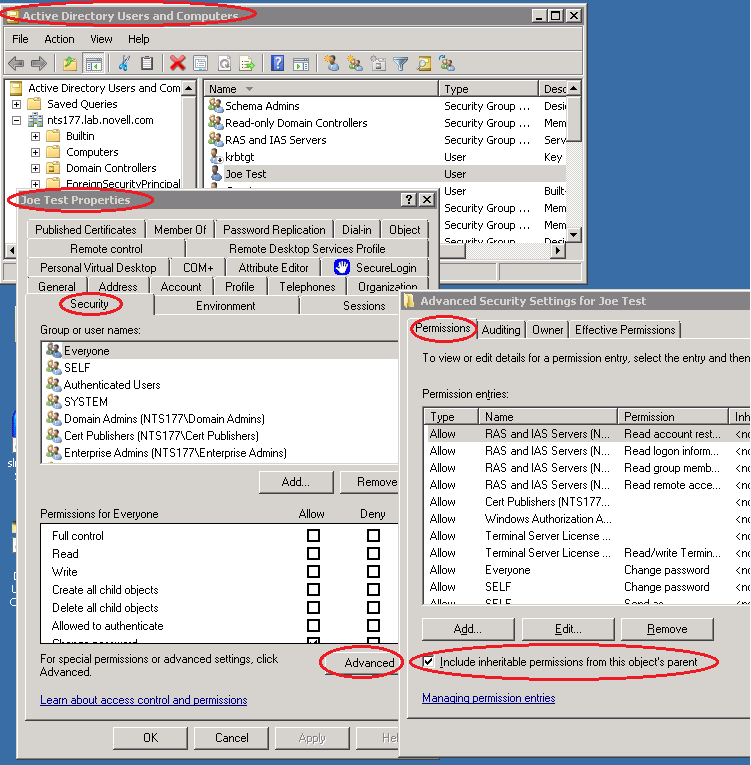
Task: Switch to the Attribute Editor tab
Action: (x=273, y=267)
